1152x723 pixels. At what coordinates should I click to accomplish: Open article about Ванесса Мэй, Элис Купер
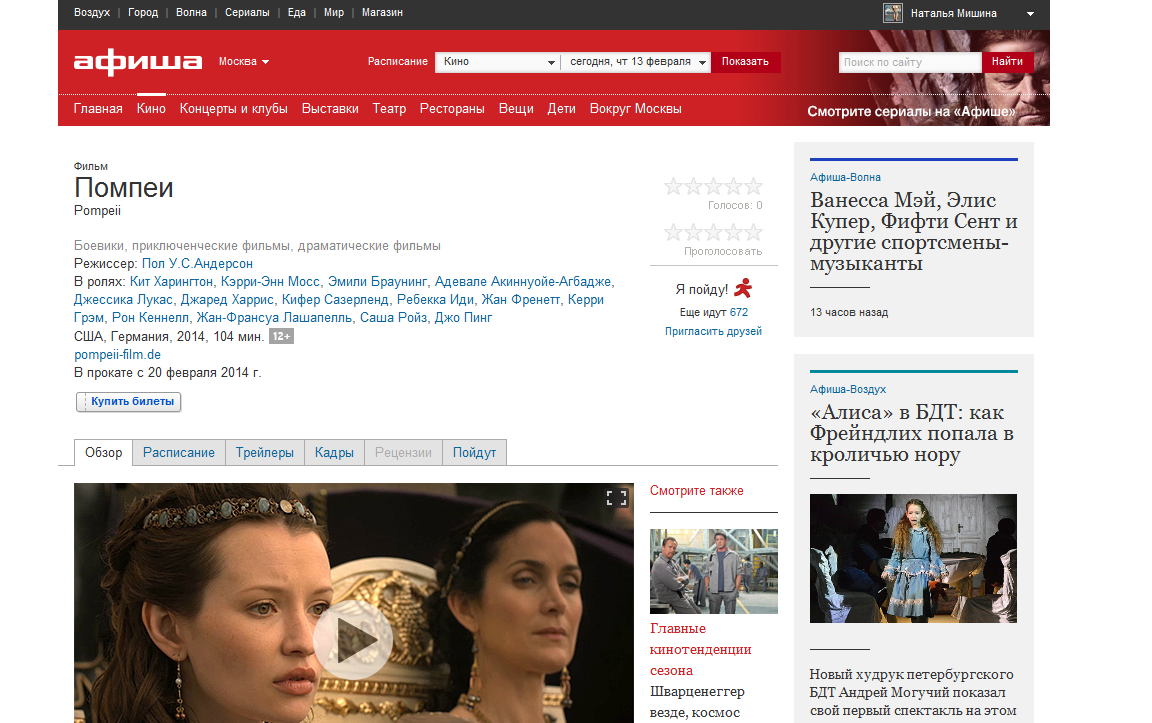(913, 231)
